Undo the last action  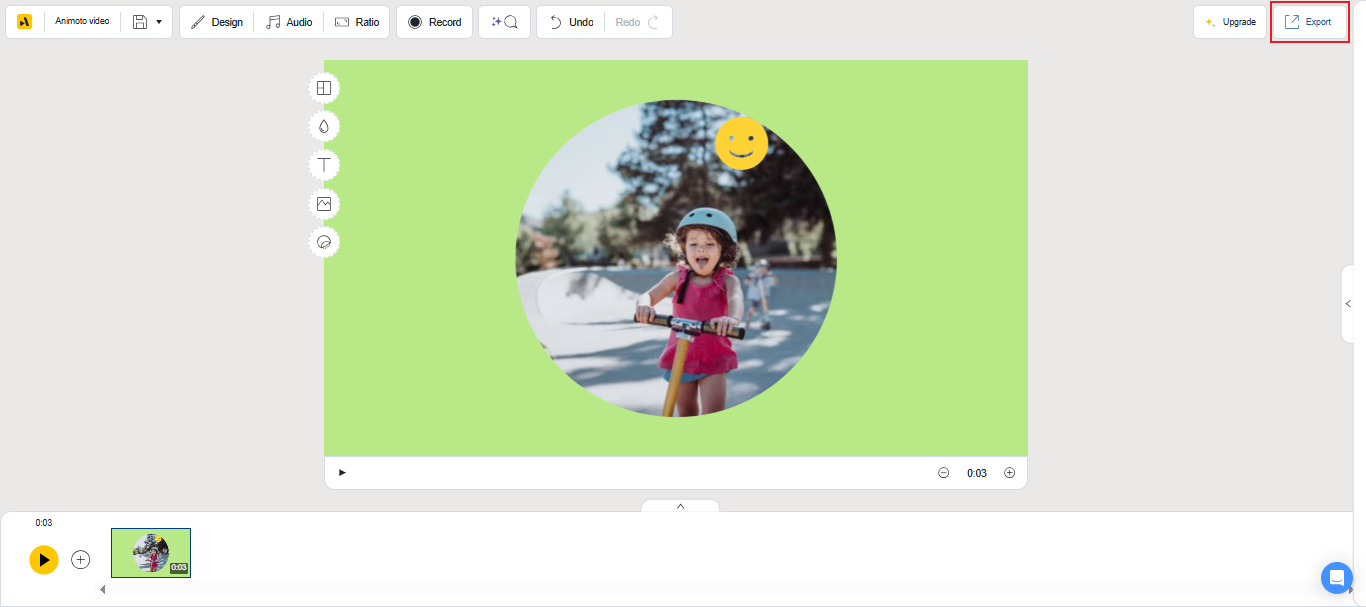pyautogui.click(x=569, y=21)
